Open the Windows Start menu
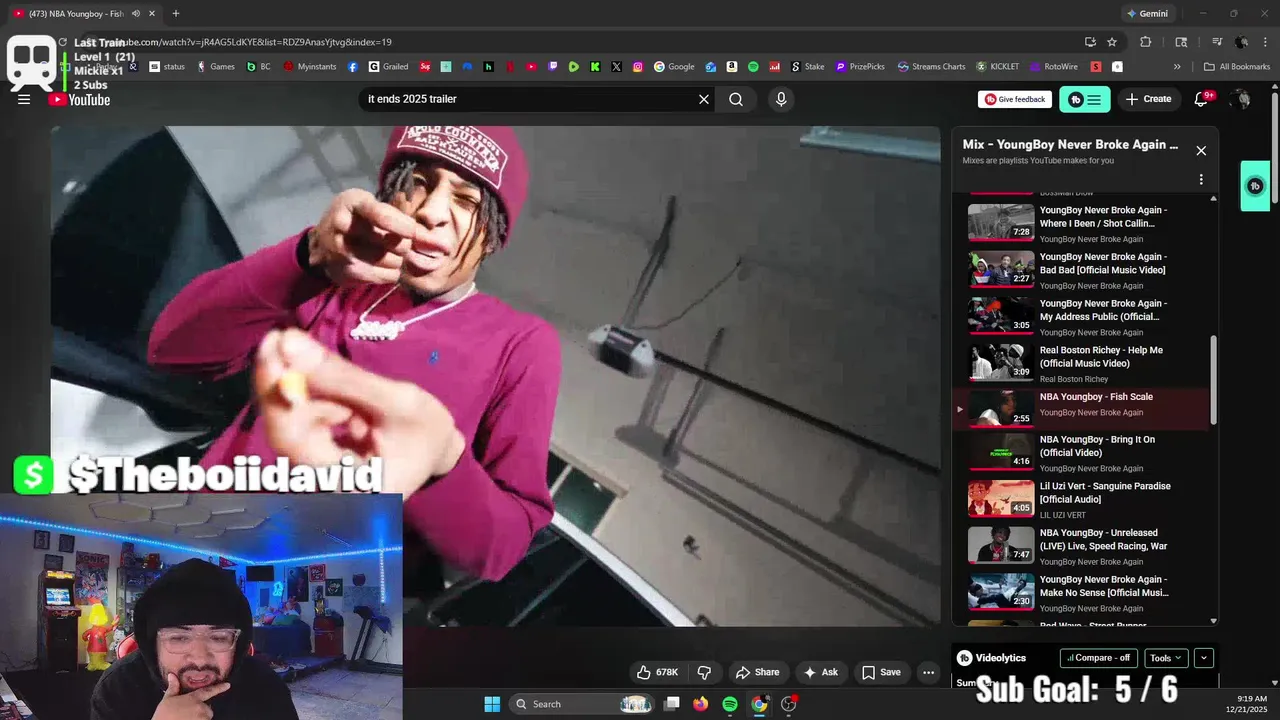 pyautogui.click(x=492, y=704)
